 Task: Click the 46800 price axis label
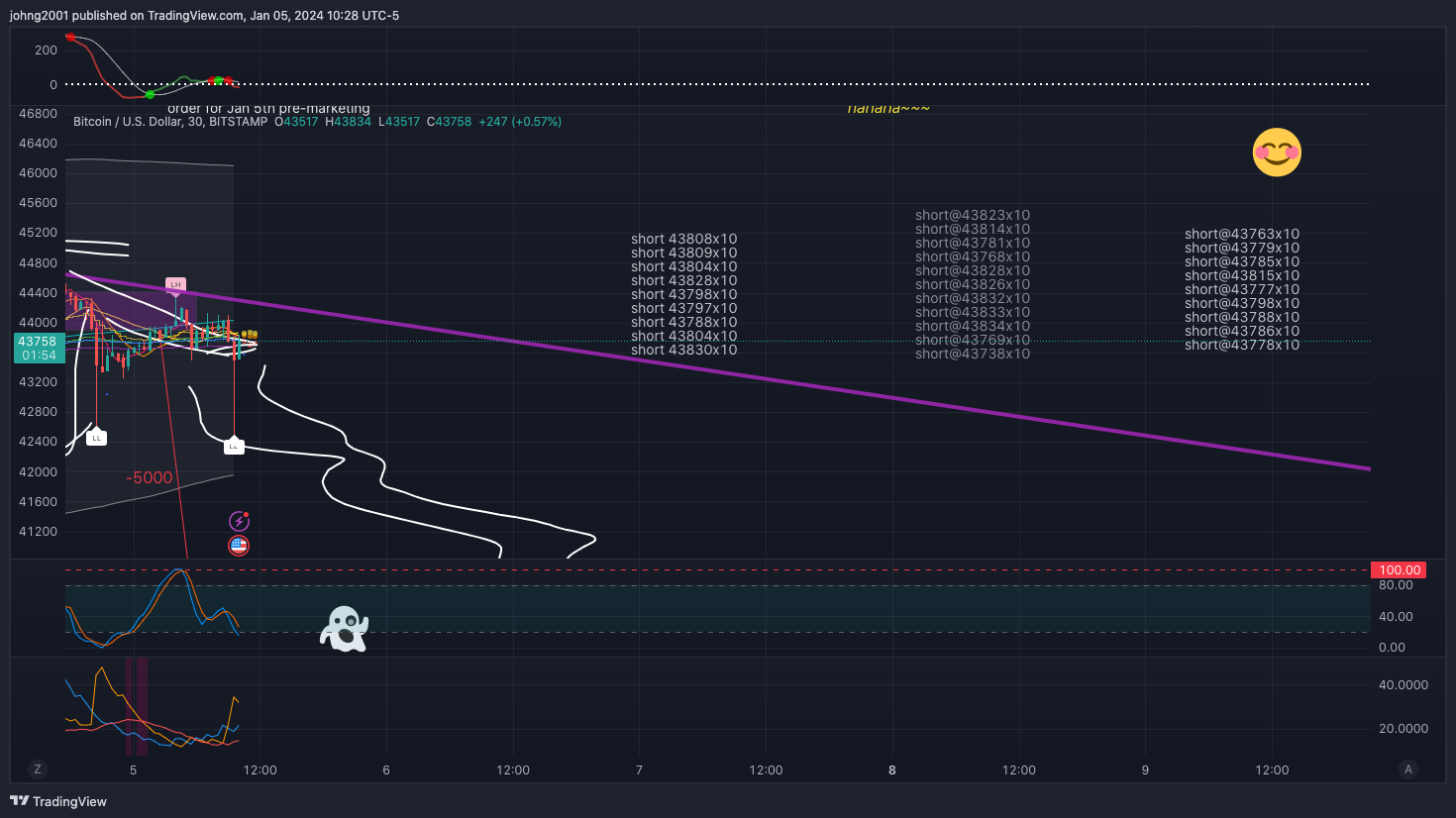tap(39, 114)
